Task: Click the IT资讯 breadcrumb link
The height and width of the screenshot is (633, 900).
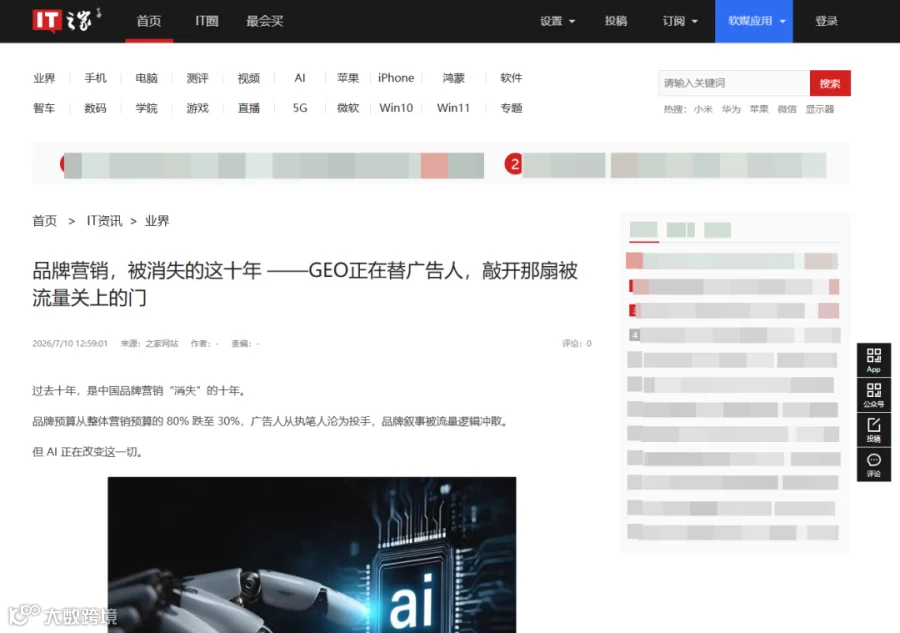Action: coord(104,221)
